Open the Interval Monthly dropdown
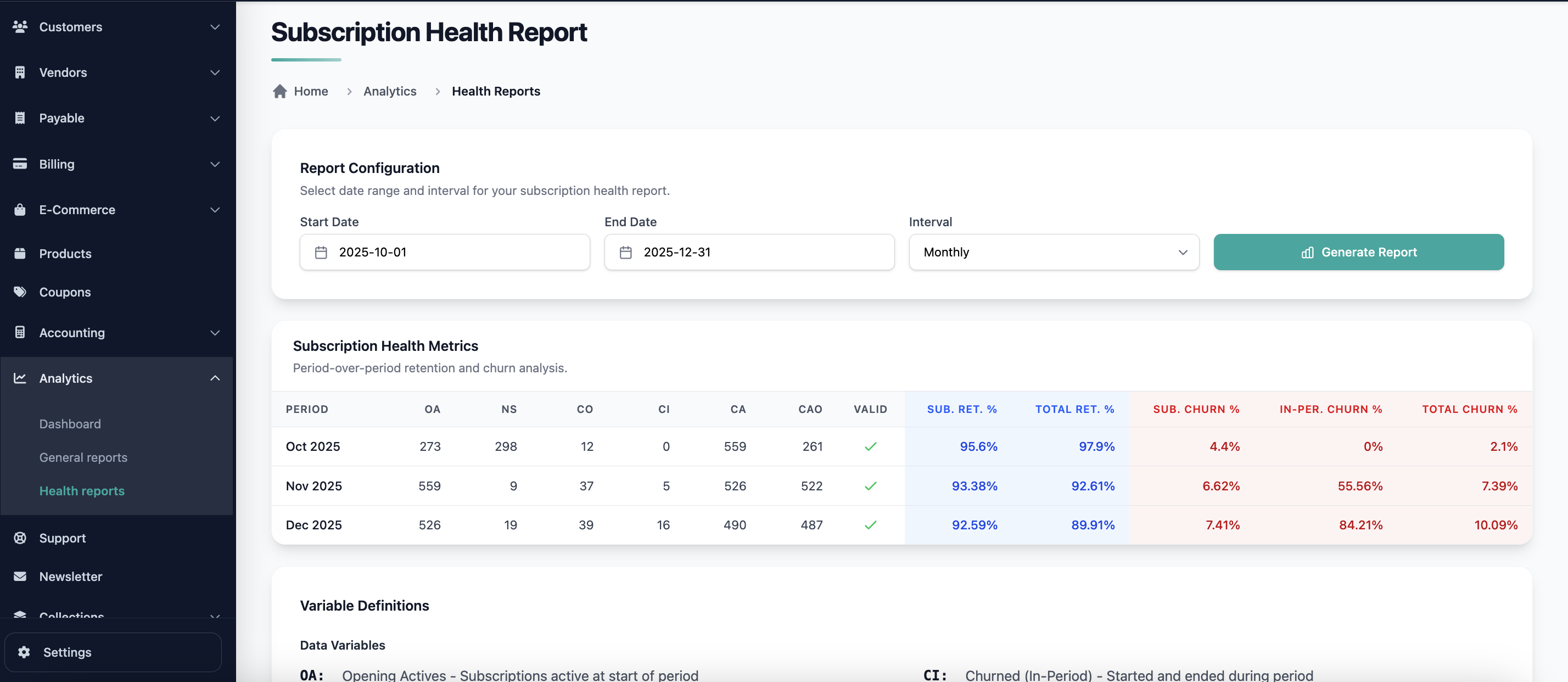Screen dimensions: 1568x682 pos(1053,252)
